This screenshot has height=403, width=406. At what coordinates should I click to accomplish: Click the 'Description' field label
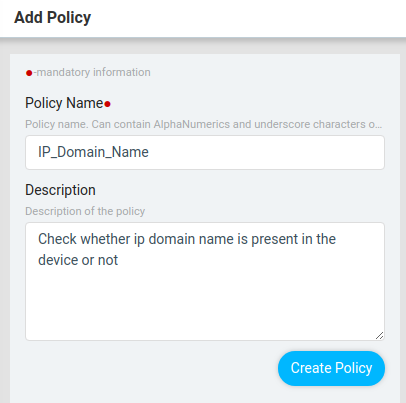pyautogui.click(x=60, y=190)
